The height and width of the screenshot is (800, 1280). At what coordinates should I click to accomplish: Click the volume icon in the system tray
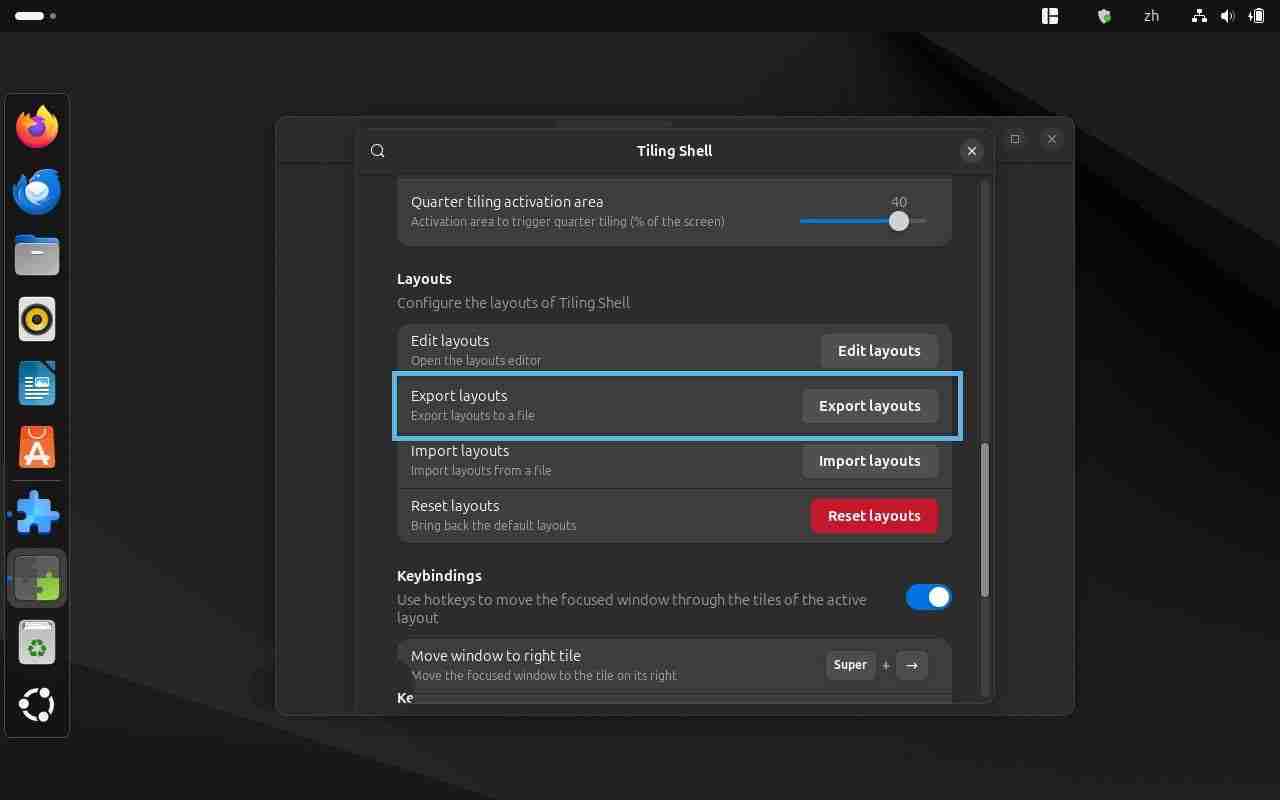1227,16
